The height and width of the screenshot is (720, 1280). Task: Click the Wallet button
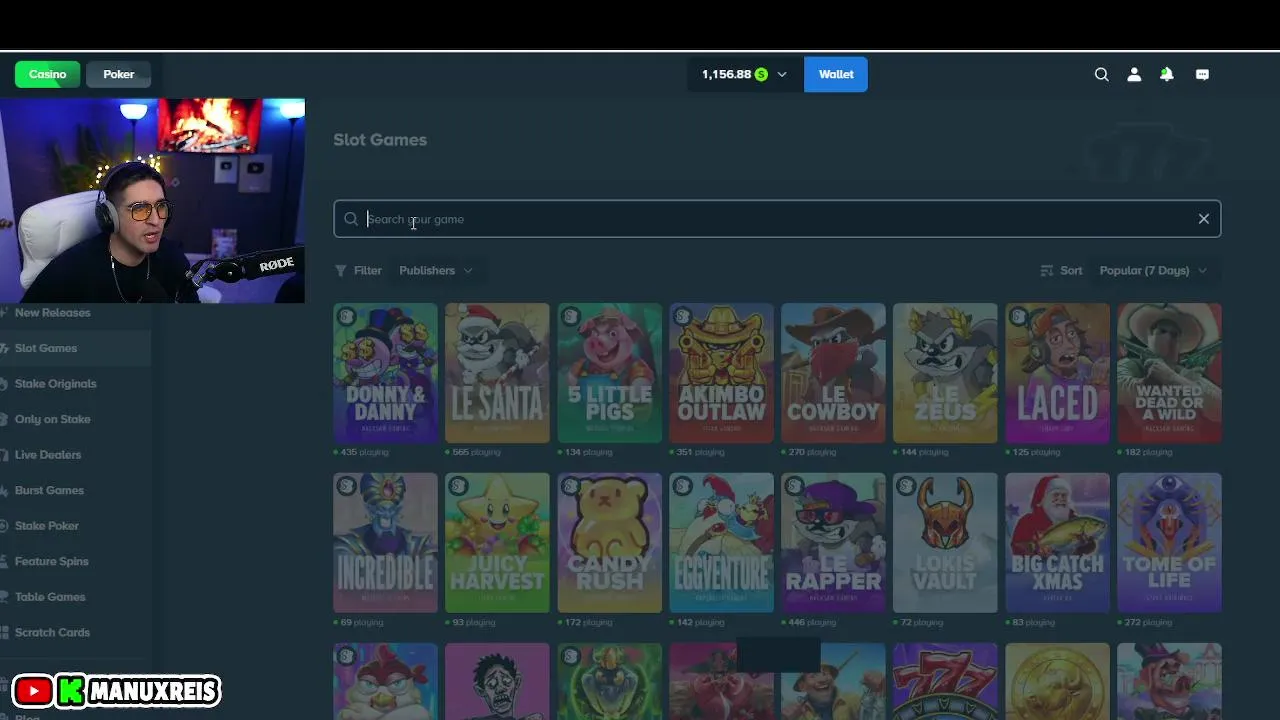click(x=836, y=74)
